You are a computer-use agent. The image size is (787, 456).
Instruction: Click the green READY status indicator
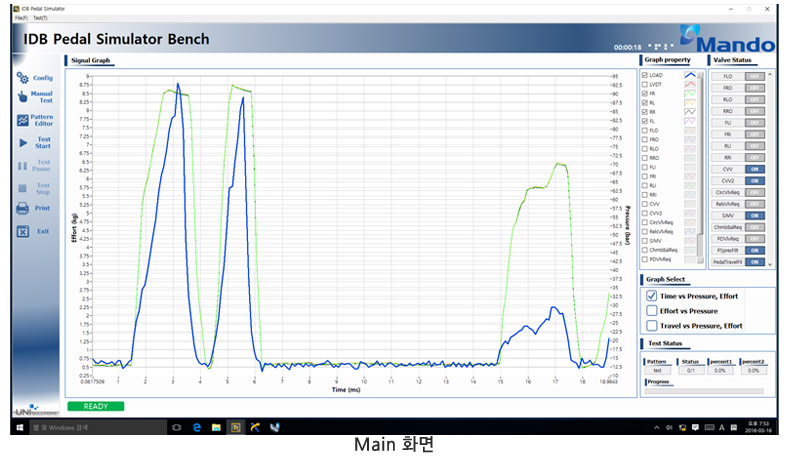pos(95,406)
